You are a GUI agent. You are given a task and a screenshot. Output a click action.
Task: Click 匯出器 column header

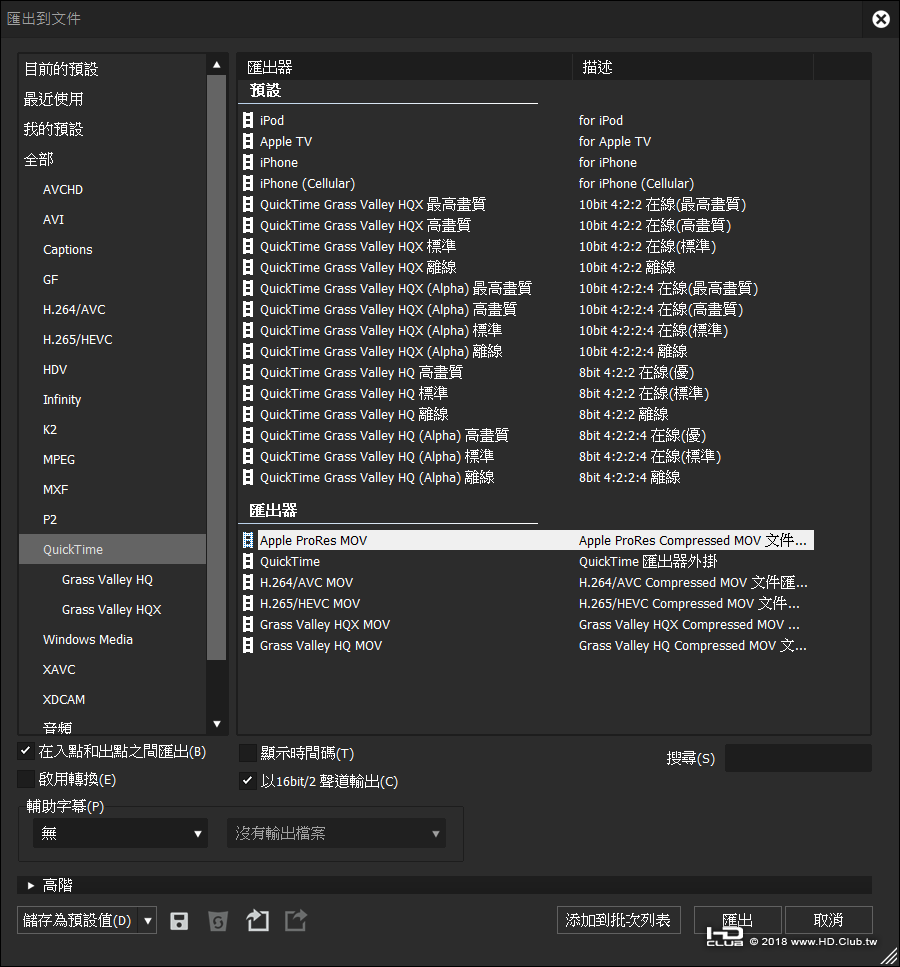(x=406, y=67)
